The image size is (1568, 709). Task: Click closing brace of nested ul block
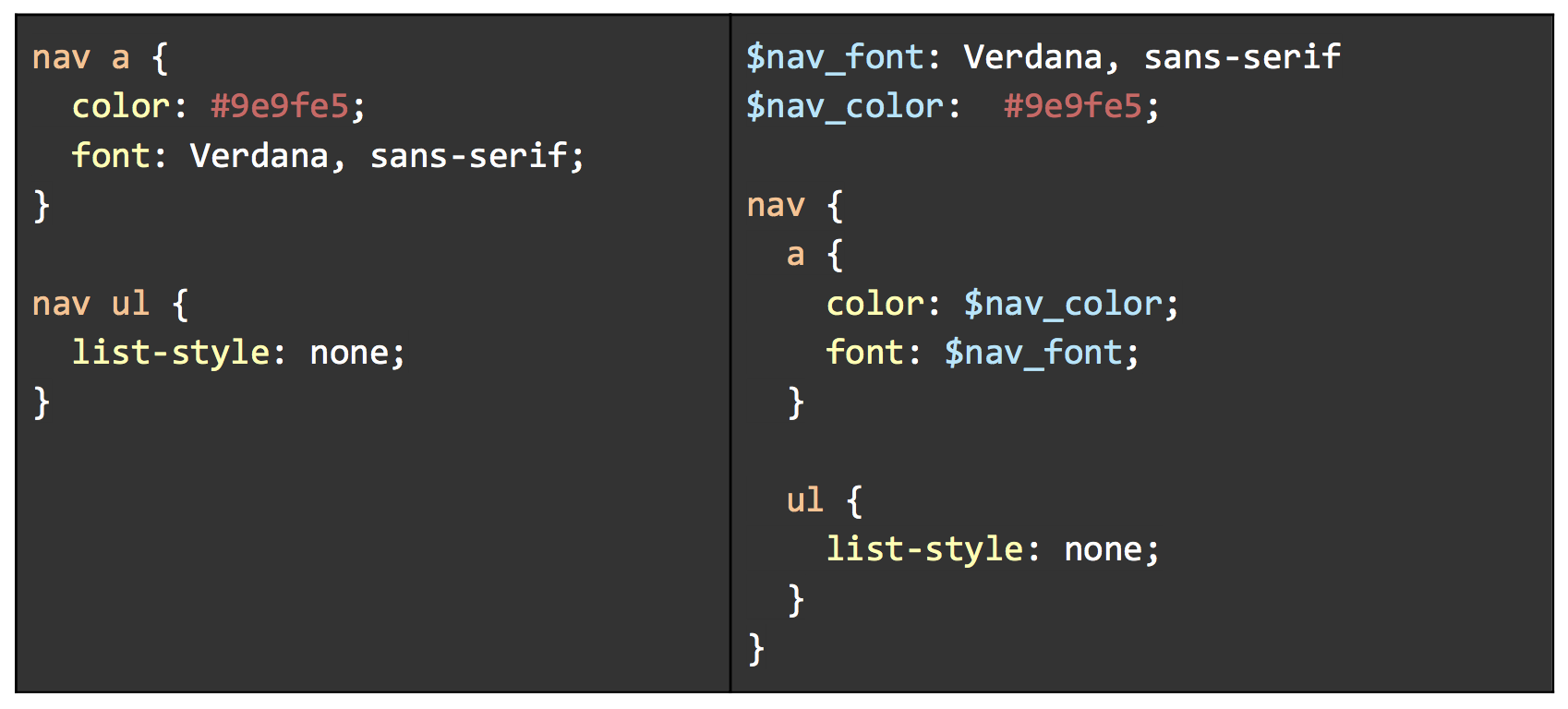(796, 599)
